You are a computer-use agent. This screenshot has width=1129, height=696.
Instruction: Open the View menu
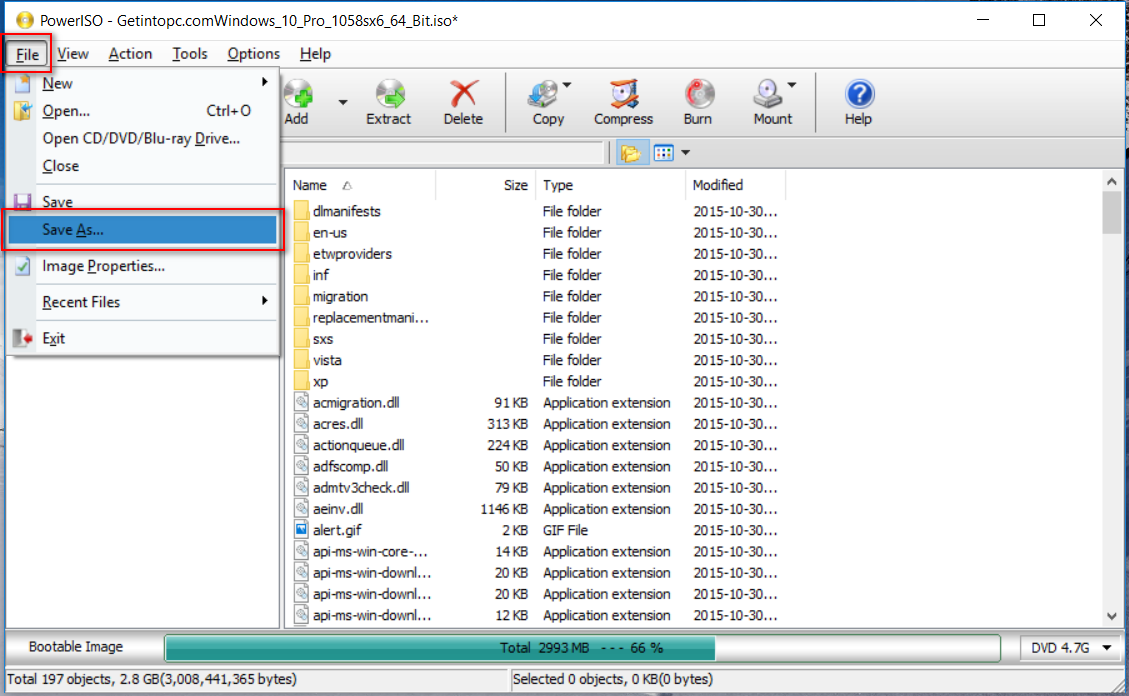click(73, 54)
